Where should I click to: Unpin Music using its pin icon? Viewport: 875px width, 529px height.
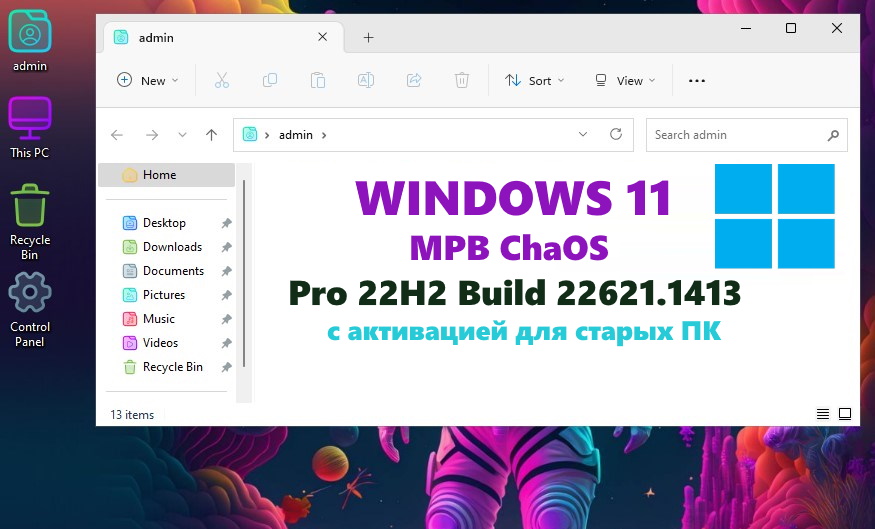[x=226, y=319]
